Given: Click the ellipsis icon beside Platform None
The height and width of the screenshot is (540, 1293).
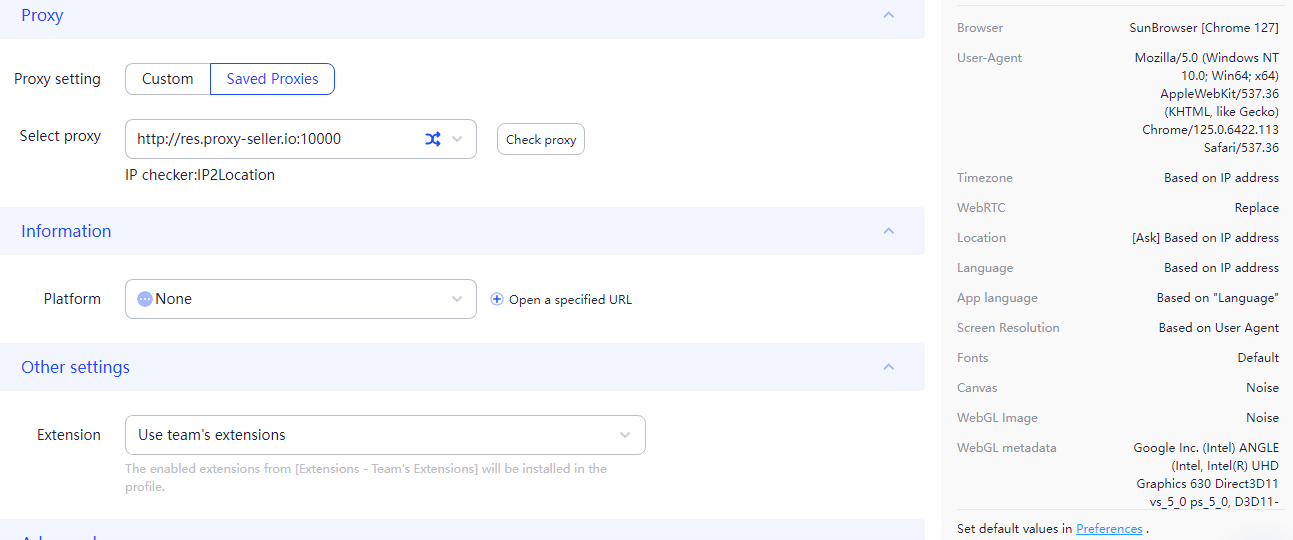Looking at the screenshot, I should 145,299.
